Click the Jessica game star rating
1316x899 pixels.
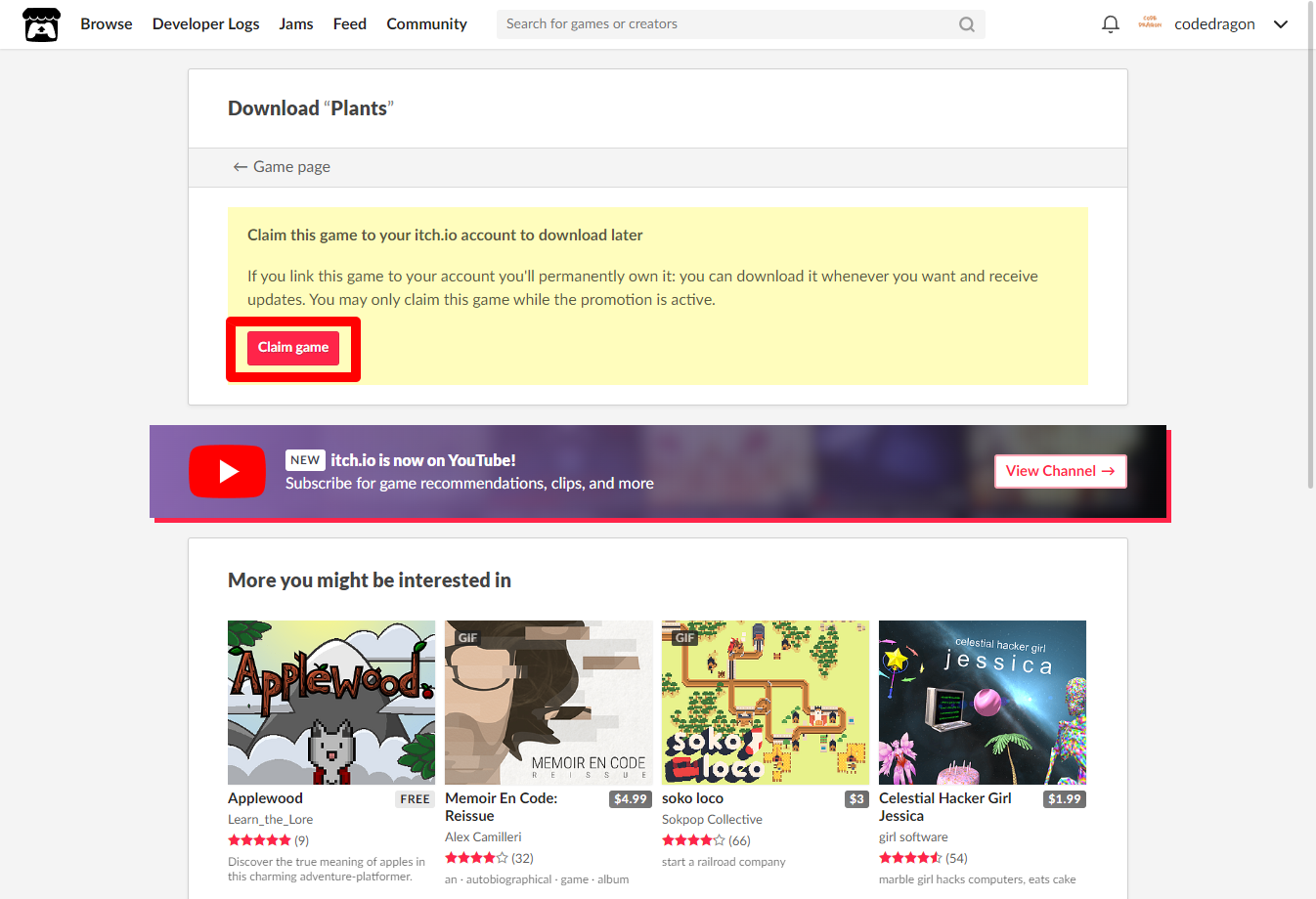(x=910, y=858)
